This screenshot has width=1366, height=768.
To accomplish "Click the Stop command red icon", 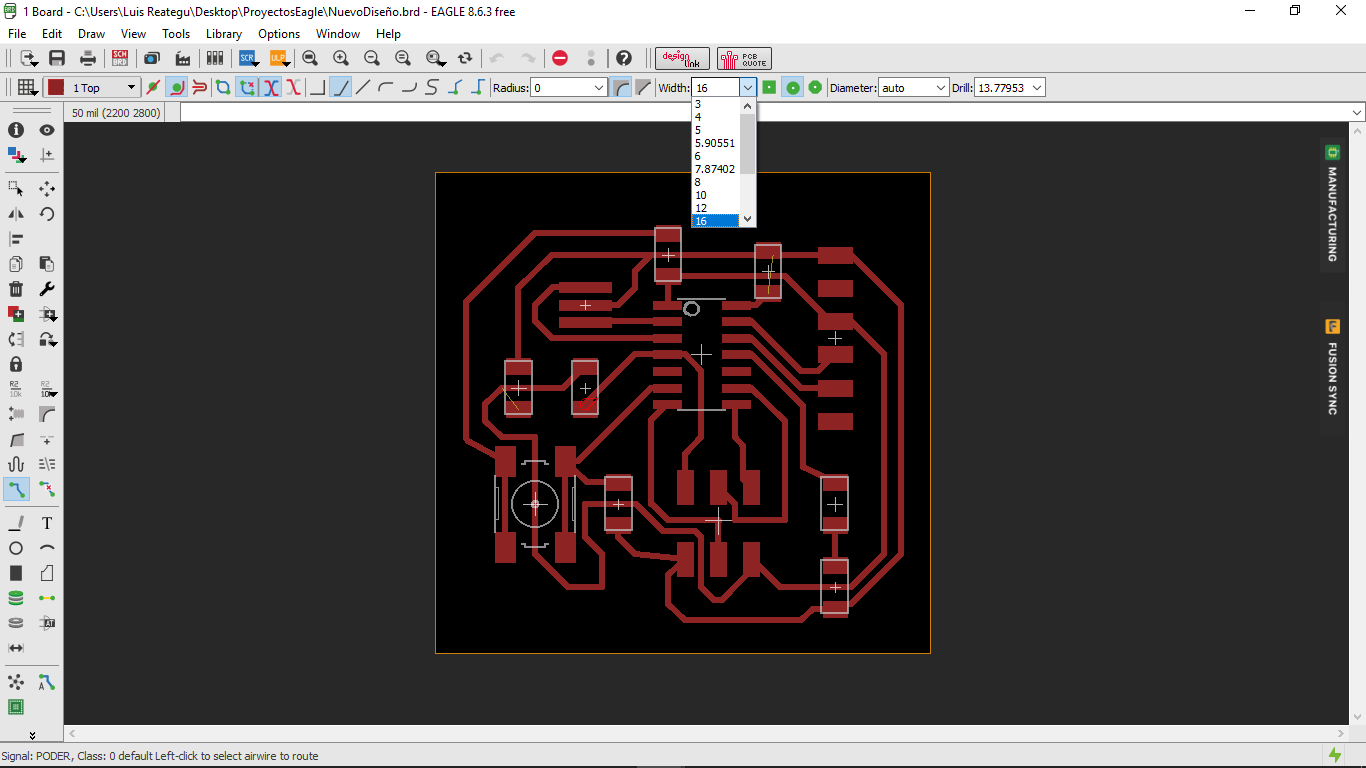I will coord(560,58).
